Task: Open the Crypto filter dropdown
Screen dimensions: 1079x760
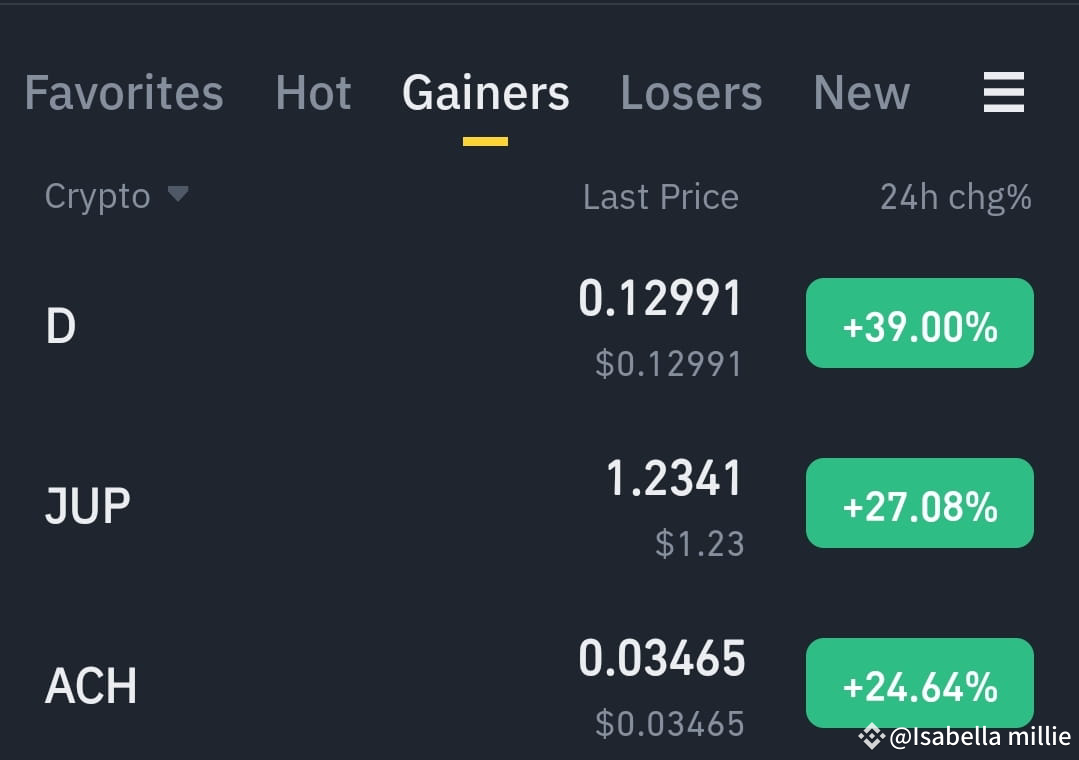Action: [x=97, y=196]
